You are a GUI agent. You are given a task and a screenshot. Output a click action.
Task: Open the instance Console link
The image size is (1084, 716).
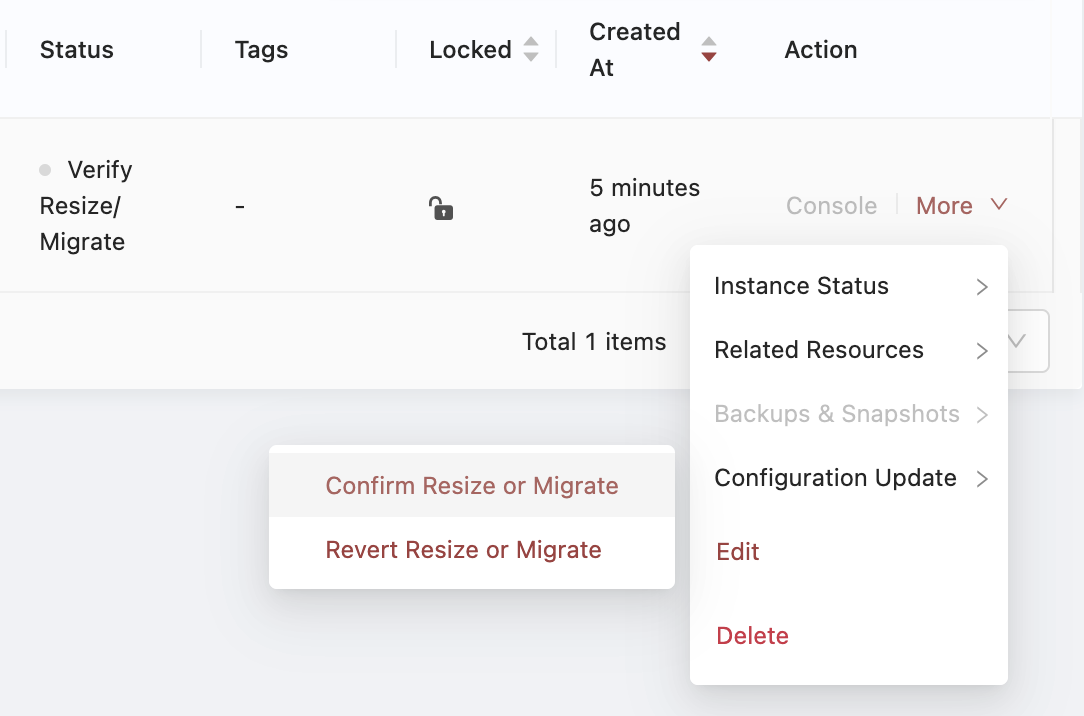coord(831,206)
